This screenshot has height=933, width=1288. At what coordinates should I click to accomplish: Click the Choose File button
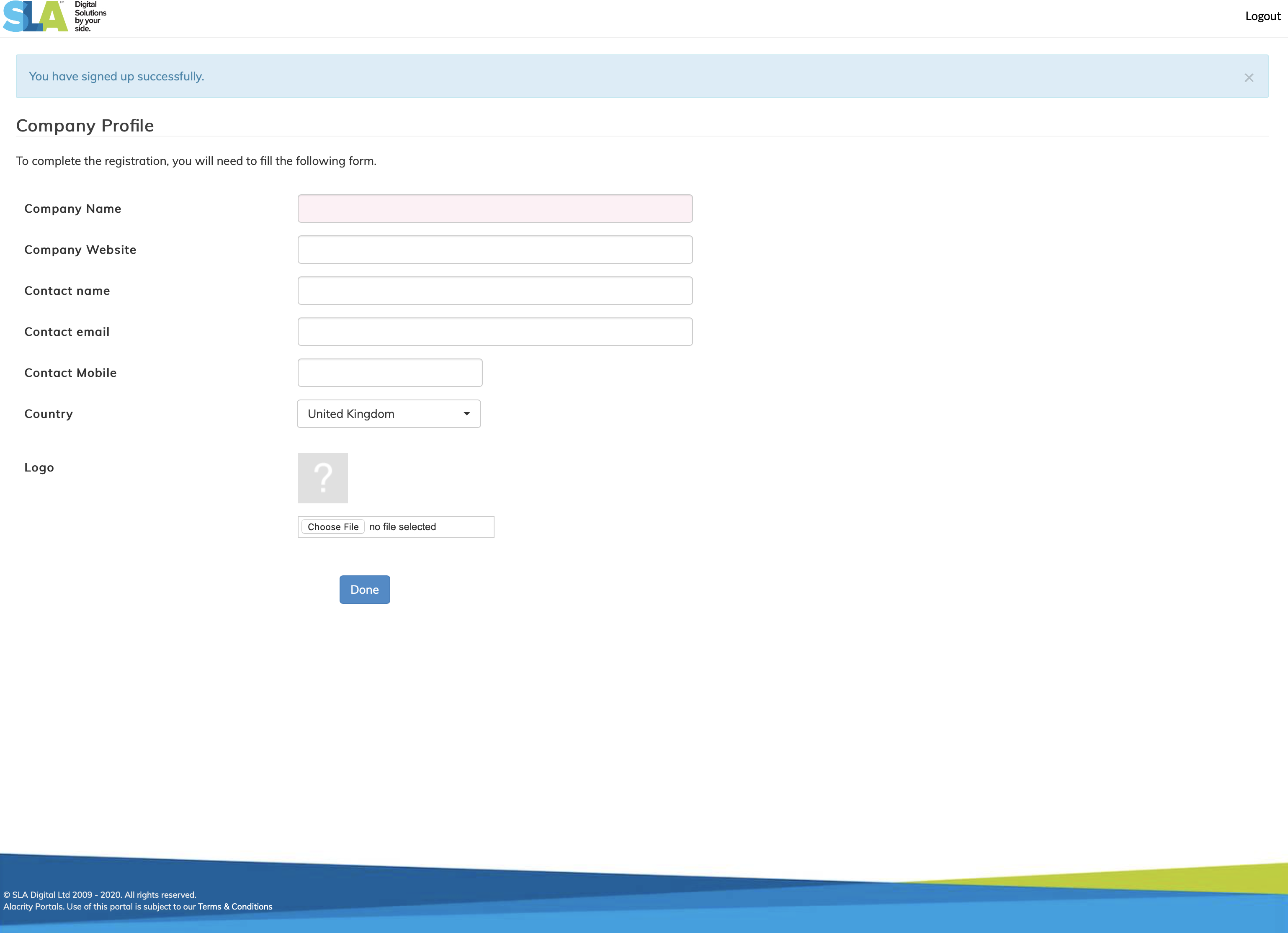[333, 526]
